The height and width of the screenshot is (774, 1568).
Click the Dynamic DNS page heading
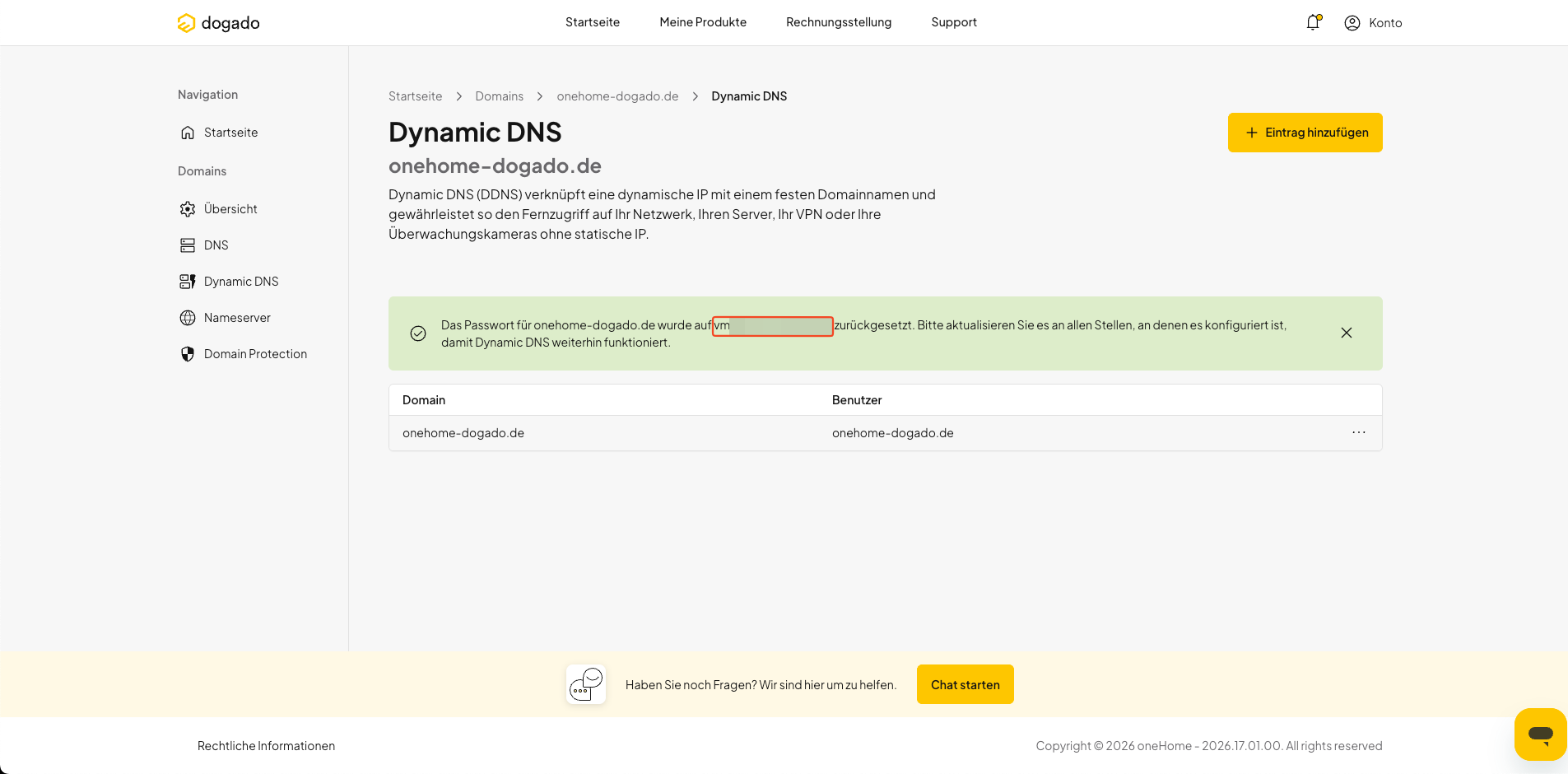pos(475,133)
